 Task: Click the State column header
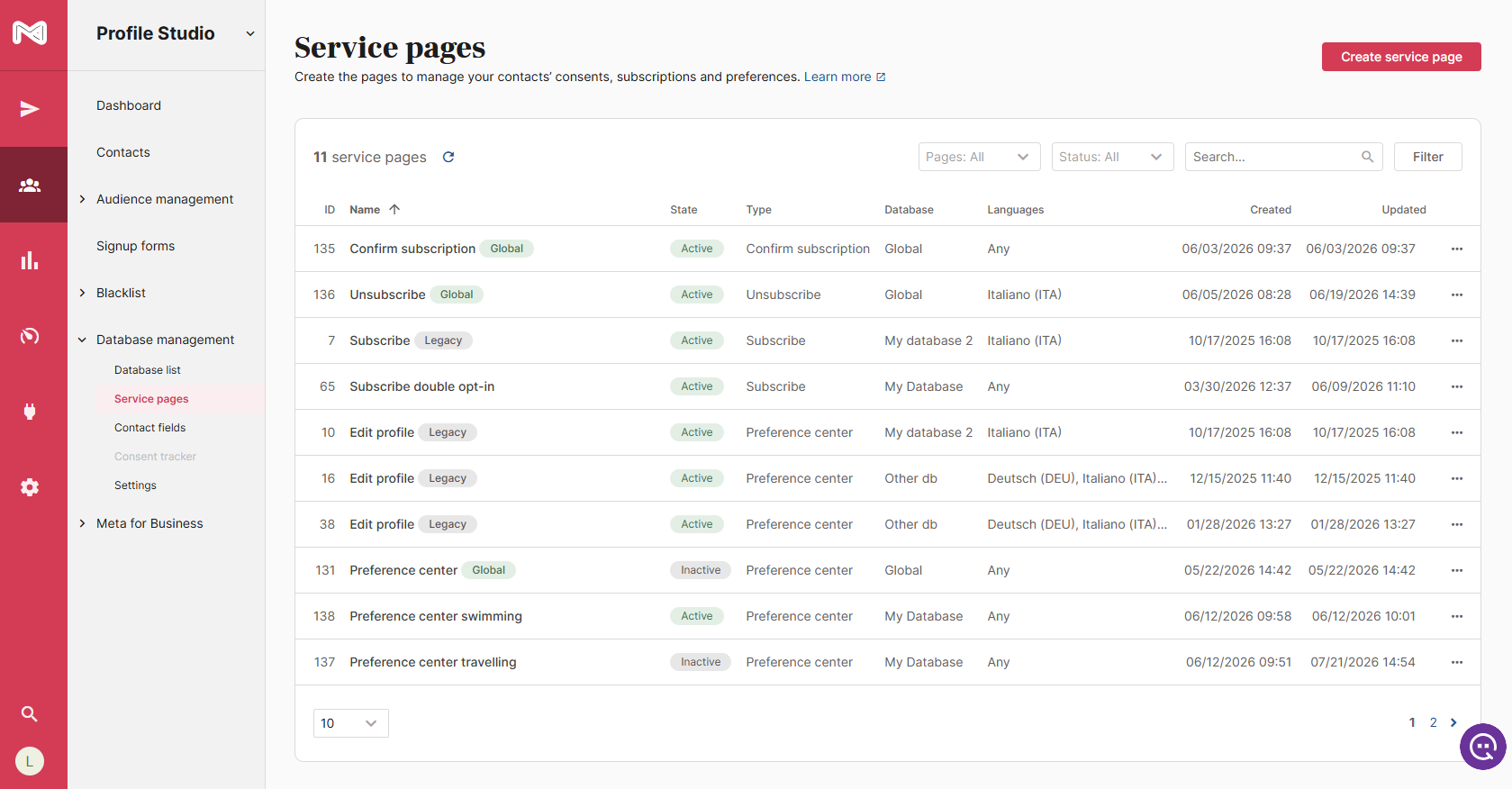[684, 210]
